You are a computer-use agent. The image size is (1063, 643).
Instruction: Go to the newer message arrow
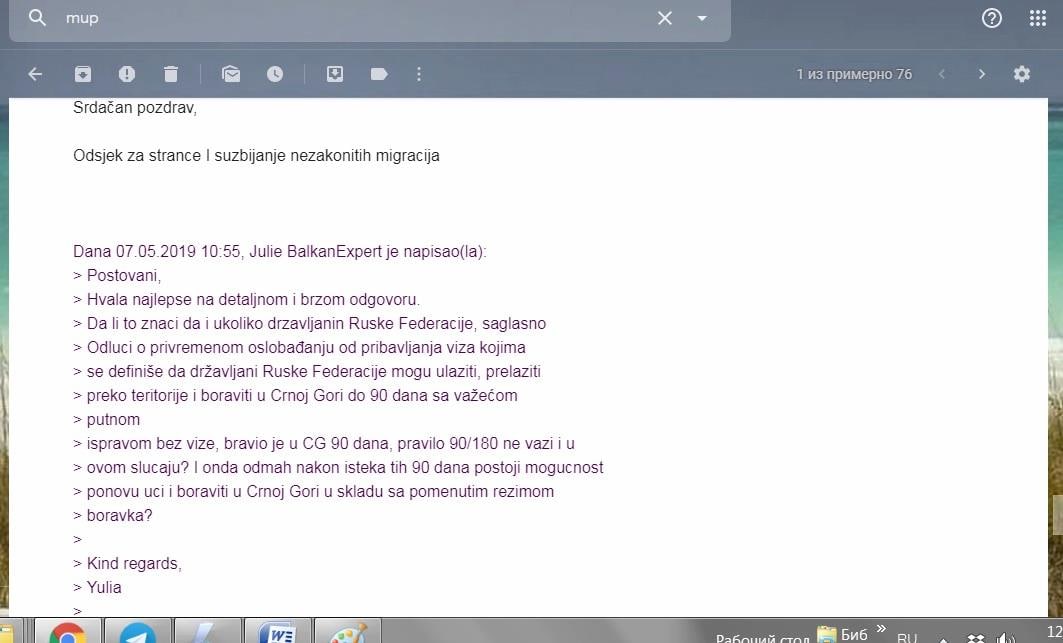click(x=941, y=74)
